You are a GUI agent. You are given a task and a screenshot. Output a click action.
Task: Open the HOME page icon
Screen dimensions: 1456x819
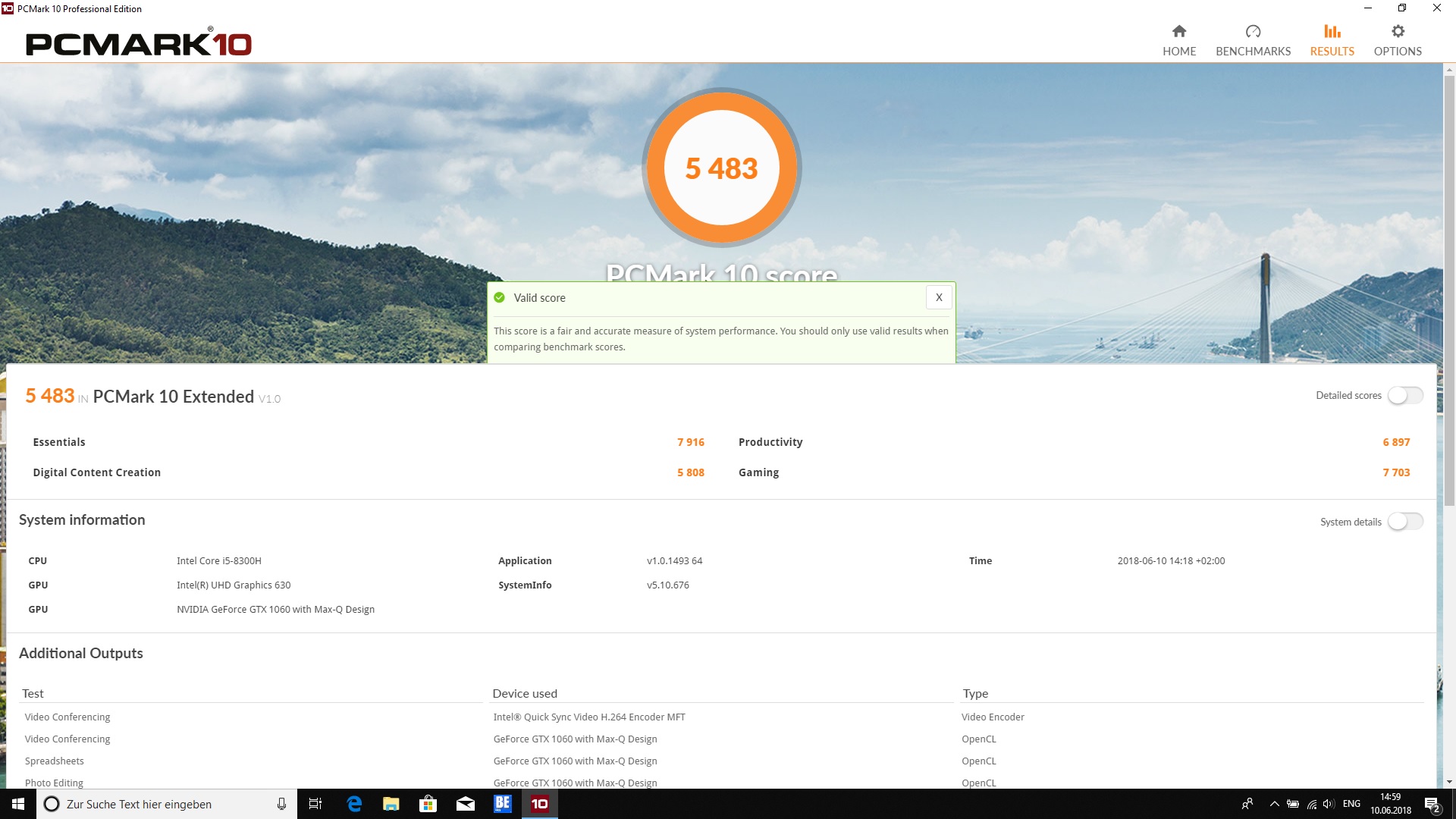1178,31
